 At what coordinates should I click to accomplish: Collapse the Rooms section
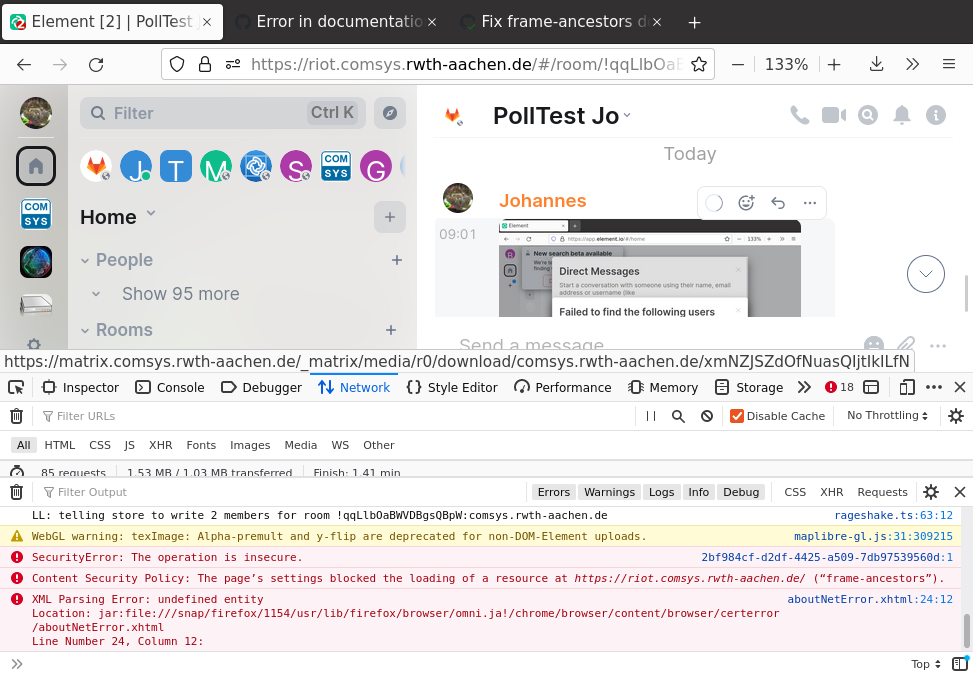coord(85,331)
